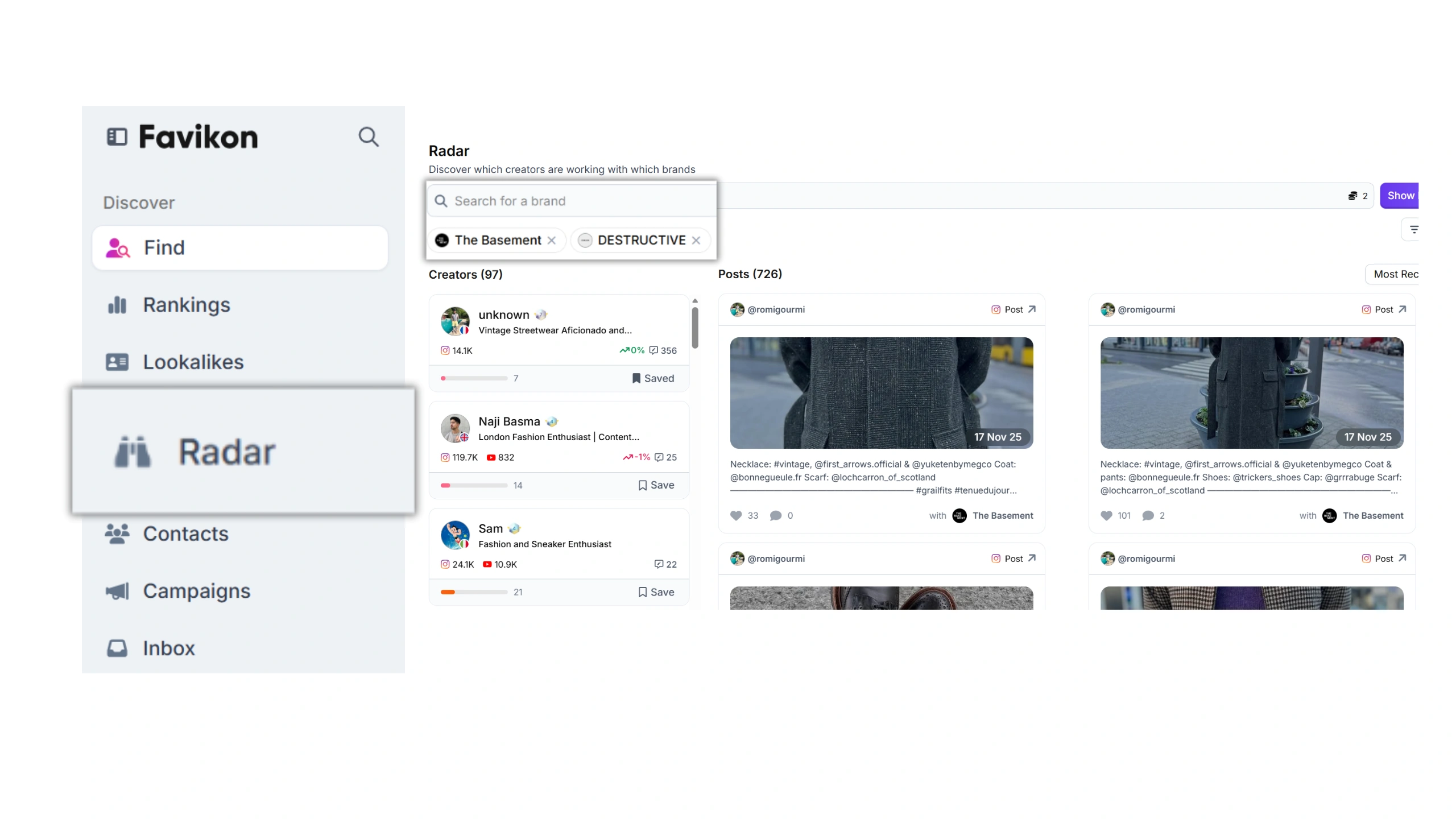Click the comment bubble icon showing 2
The height and width of the screenshot is (819, 1456).
(1148, 516)
